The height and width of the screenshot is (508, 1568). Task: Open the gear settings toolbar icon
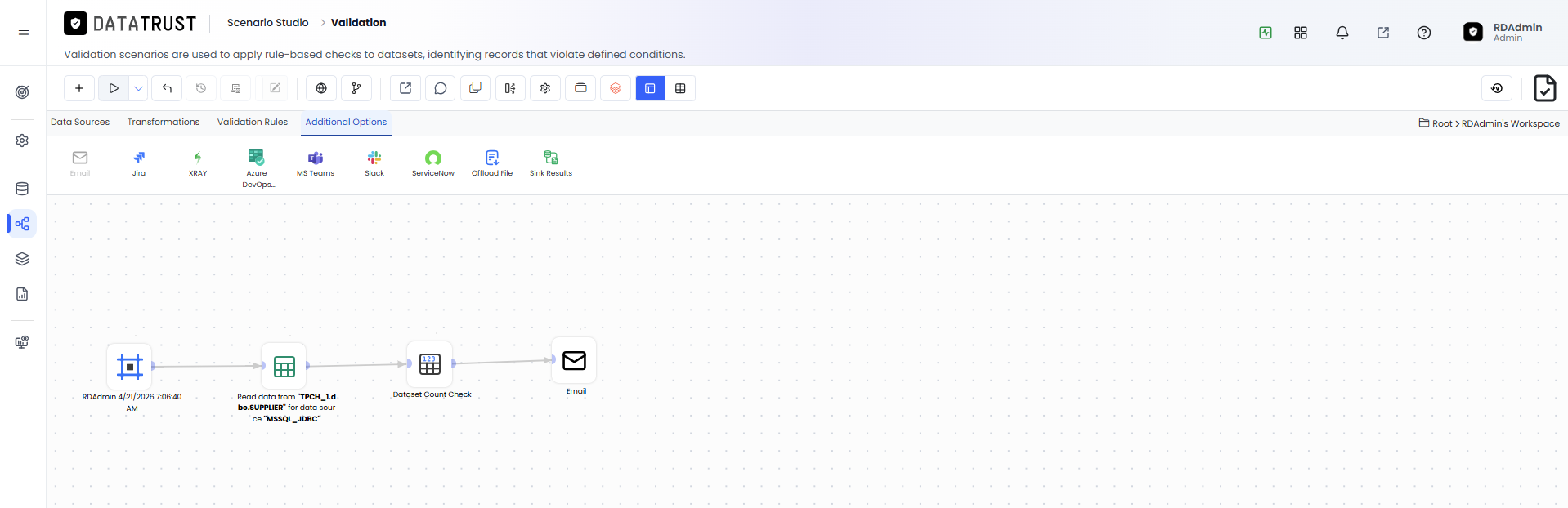[x=545, y=88]
